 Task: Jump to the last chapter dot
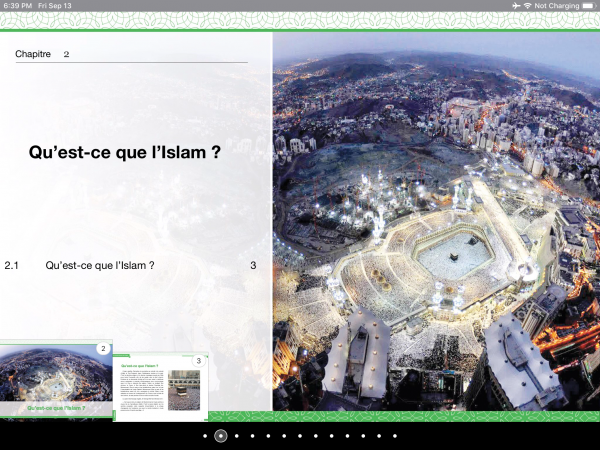click(395, 436)
